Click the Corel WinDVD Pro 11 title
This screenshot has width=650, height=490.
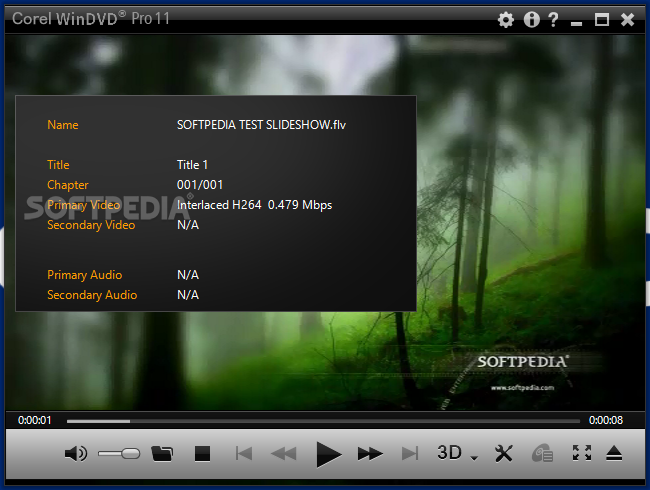click(91, 19)
